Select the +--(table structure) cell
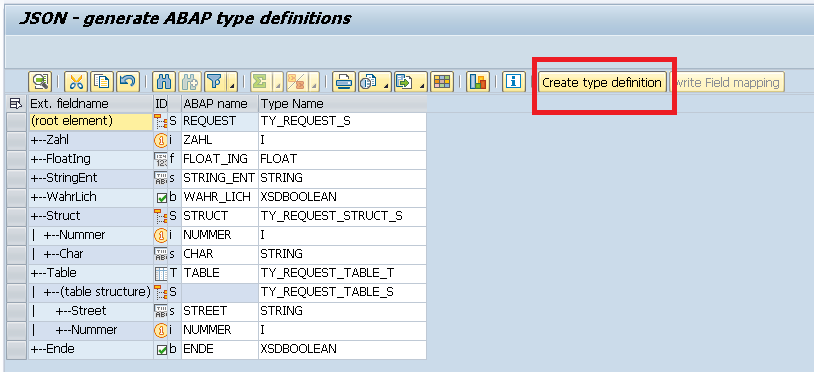The height and width of the screenshot is (372, 814). [90, 292]
